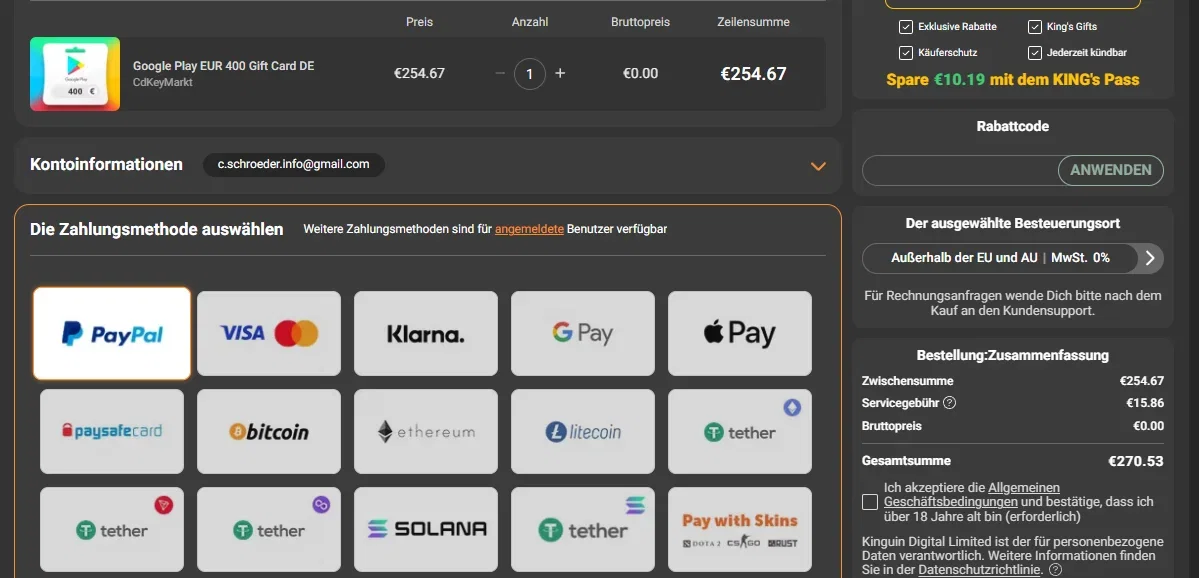Pick tether with purple Polygon badge
The height and width of the screenshot is (578, 1199).
[269, 529]
